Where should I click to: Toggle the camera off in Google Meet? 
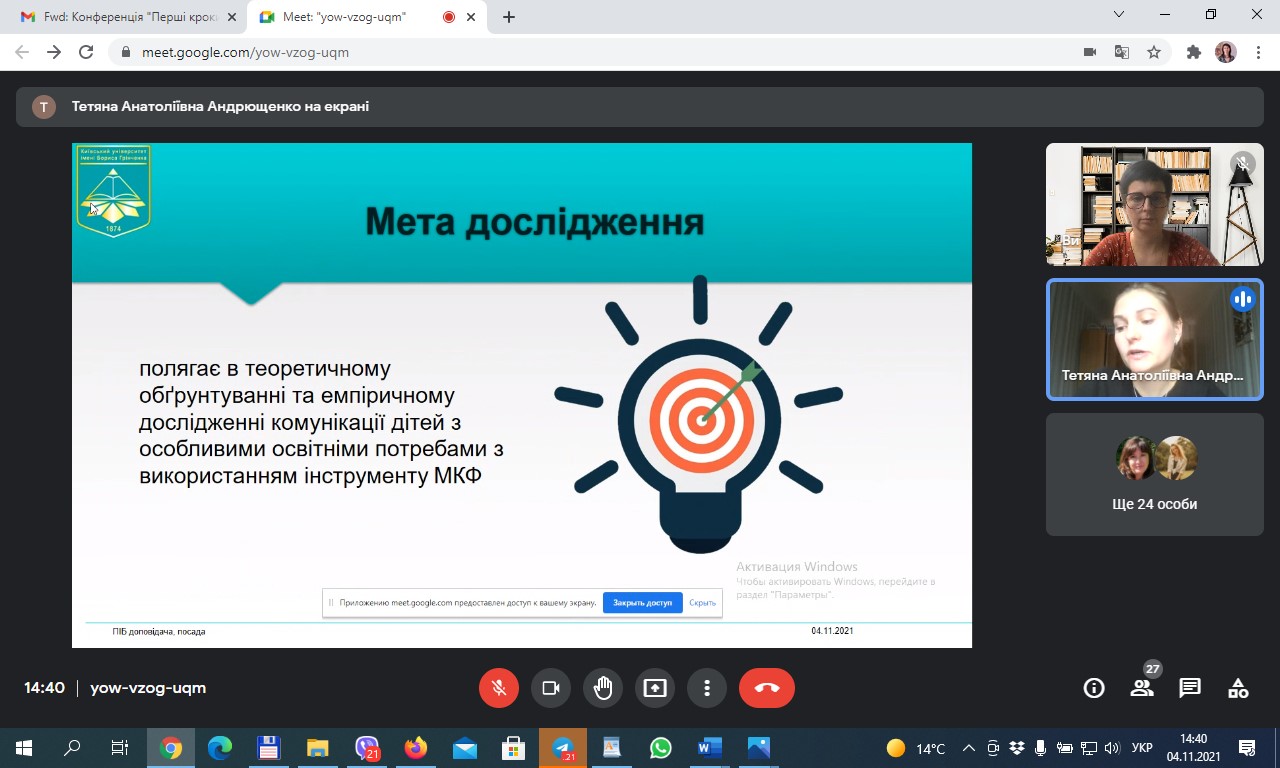[x=551, y=687]
